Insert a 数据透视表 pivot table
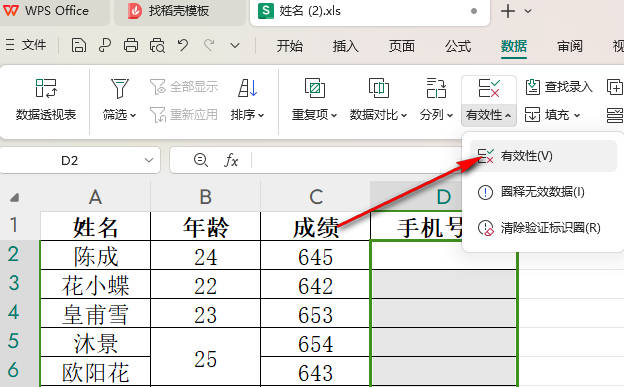 (x=46, y=99)
